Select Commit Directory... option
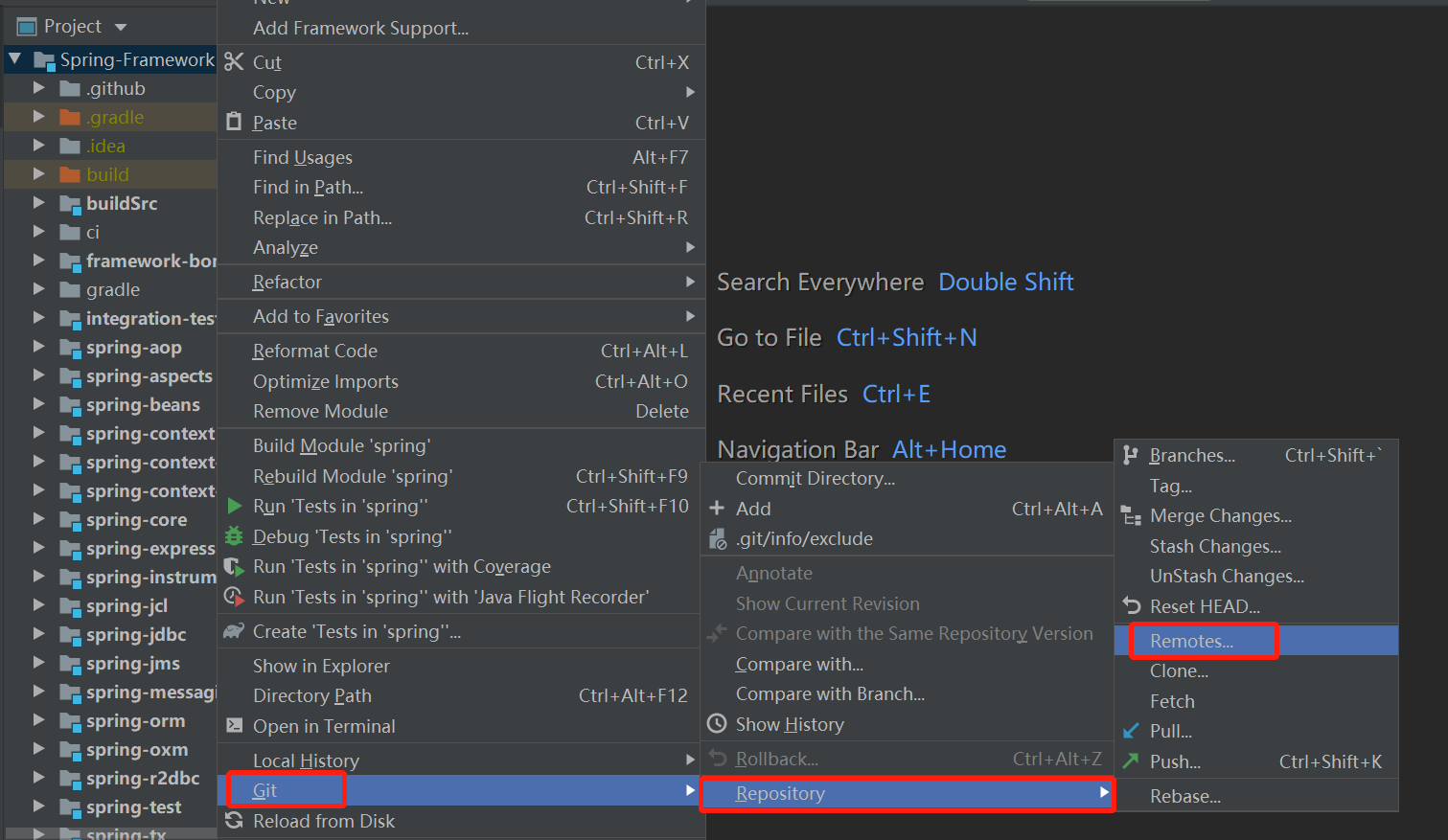The height and width of the screenshot is (840, 1448). pos(907,478)
